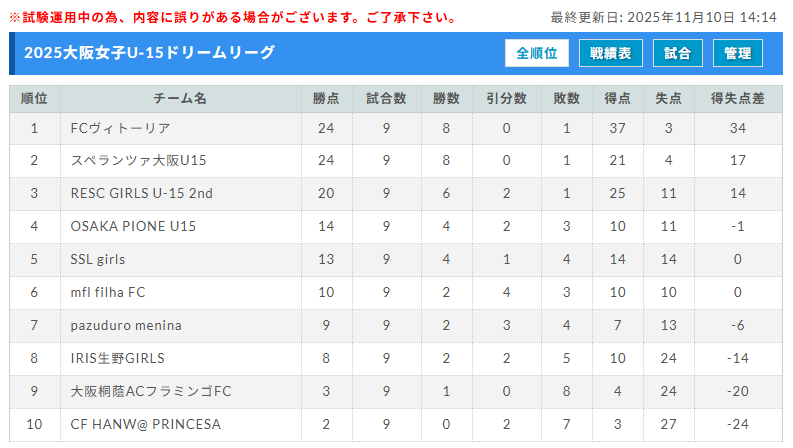Viewport: 793px width, 448px height.
Task: Click the 順位 column header
Action: click(x=34, y=98)
